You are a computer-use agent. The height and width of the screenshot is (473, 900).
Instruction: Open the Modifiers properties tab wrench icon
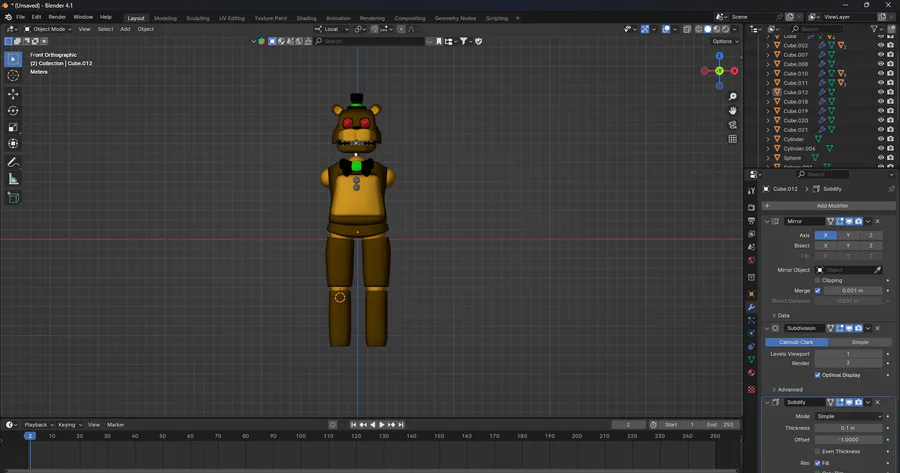pos(751,307)
